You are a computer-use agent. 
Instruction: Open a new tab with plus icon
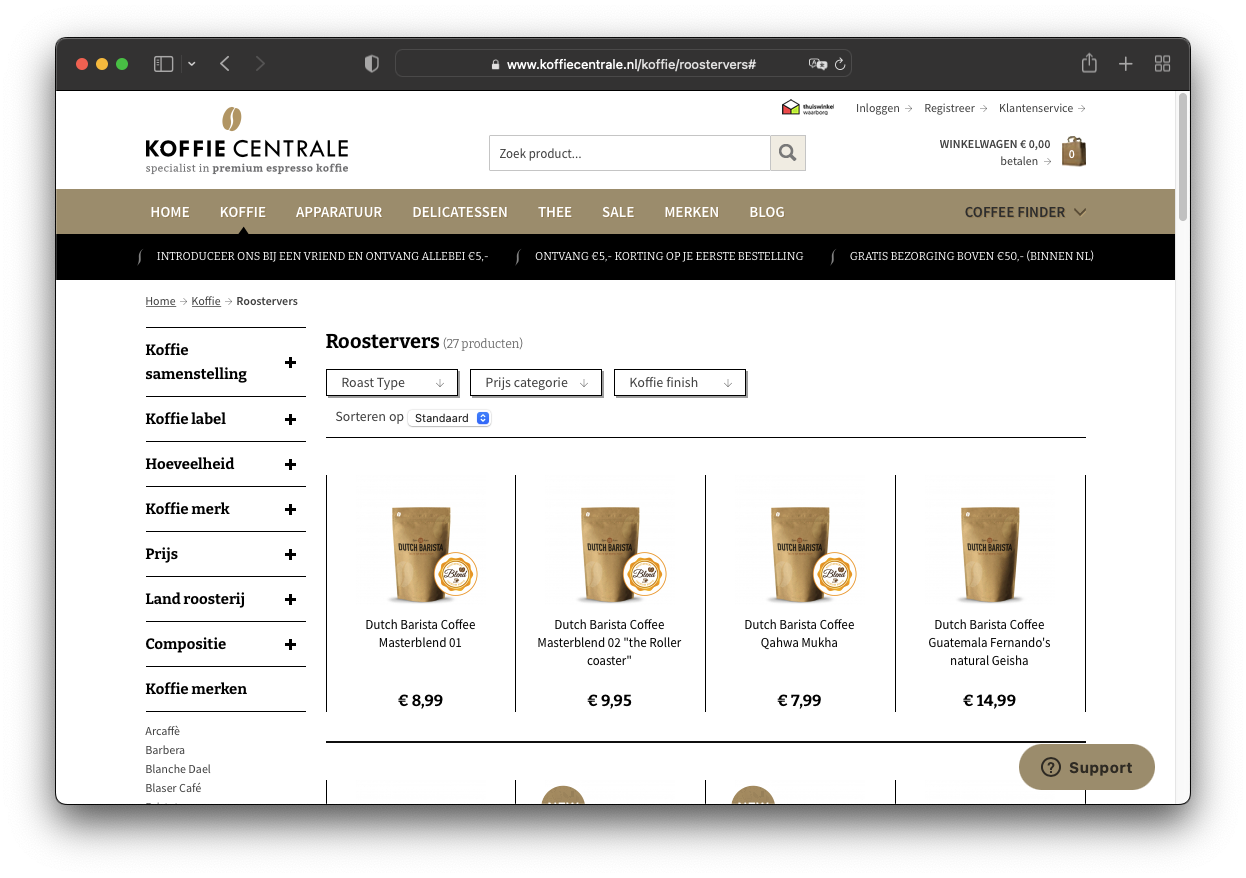pyautogui.click(x=1126, y=64)
